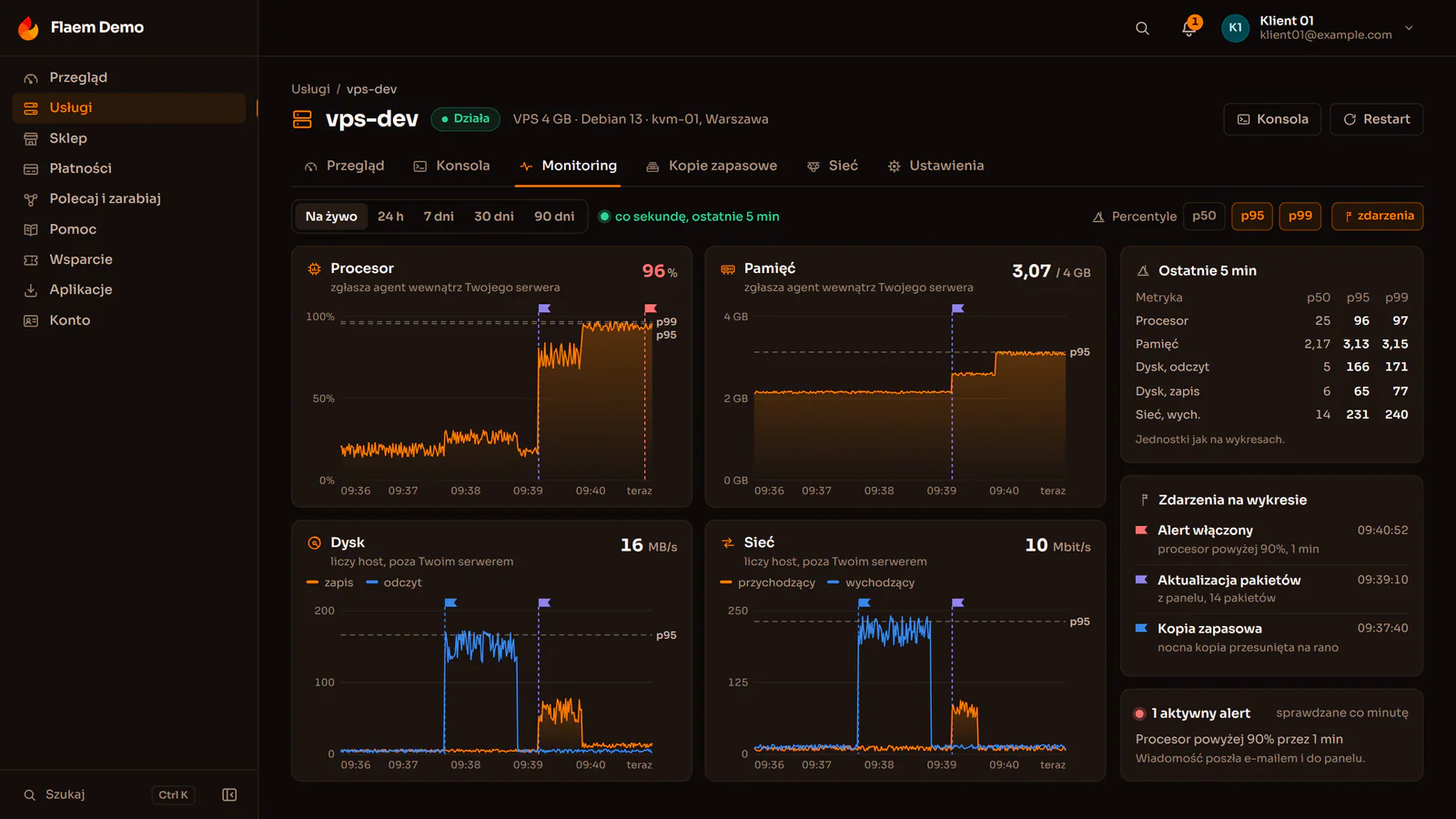Toggle event markers with the zdarzenia button

pos(1378,217)
